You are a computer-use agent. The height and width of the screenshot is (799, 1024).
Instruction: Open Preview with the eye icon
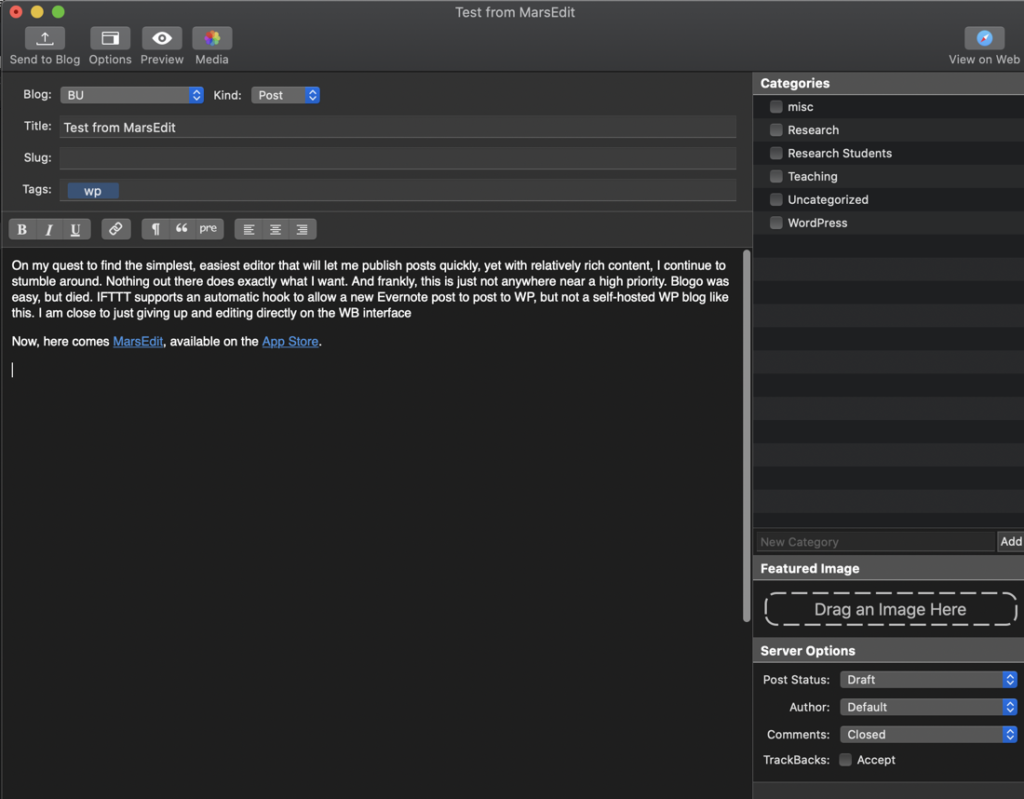click(x=162, y=38)
